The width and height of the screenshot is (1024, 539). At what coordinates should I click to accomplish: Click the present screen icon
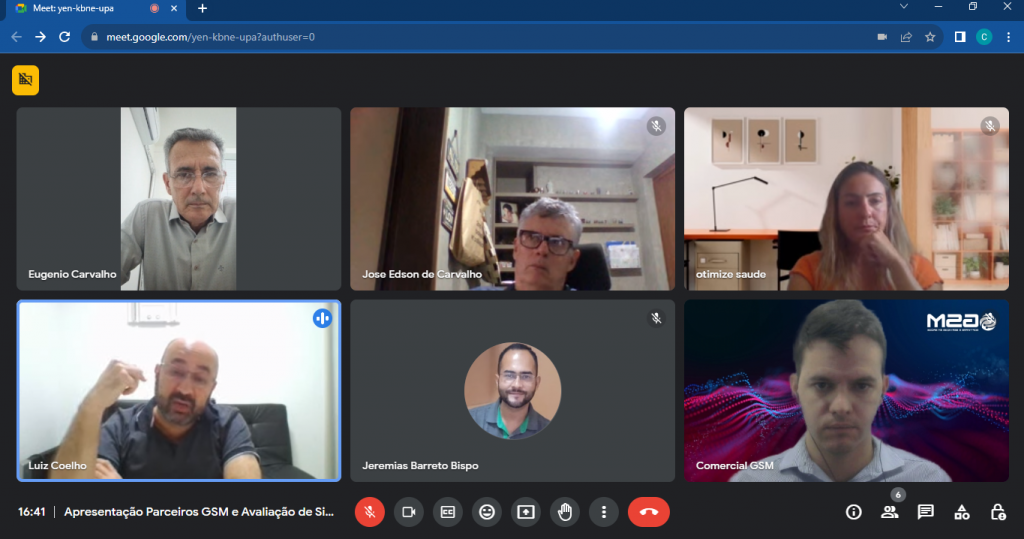[526, 512]
